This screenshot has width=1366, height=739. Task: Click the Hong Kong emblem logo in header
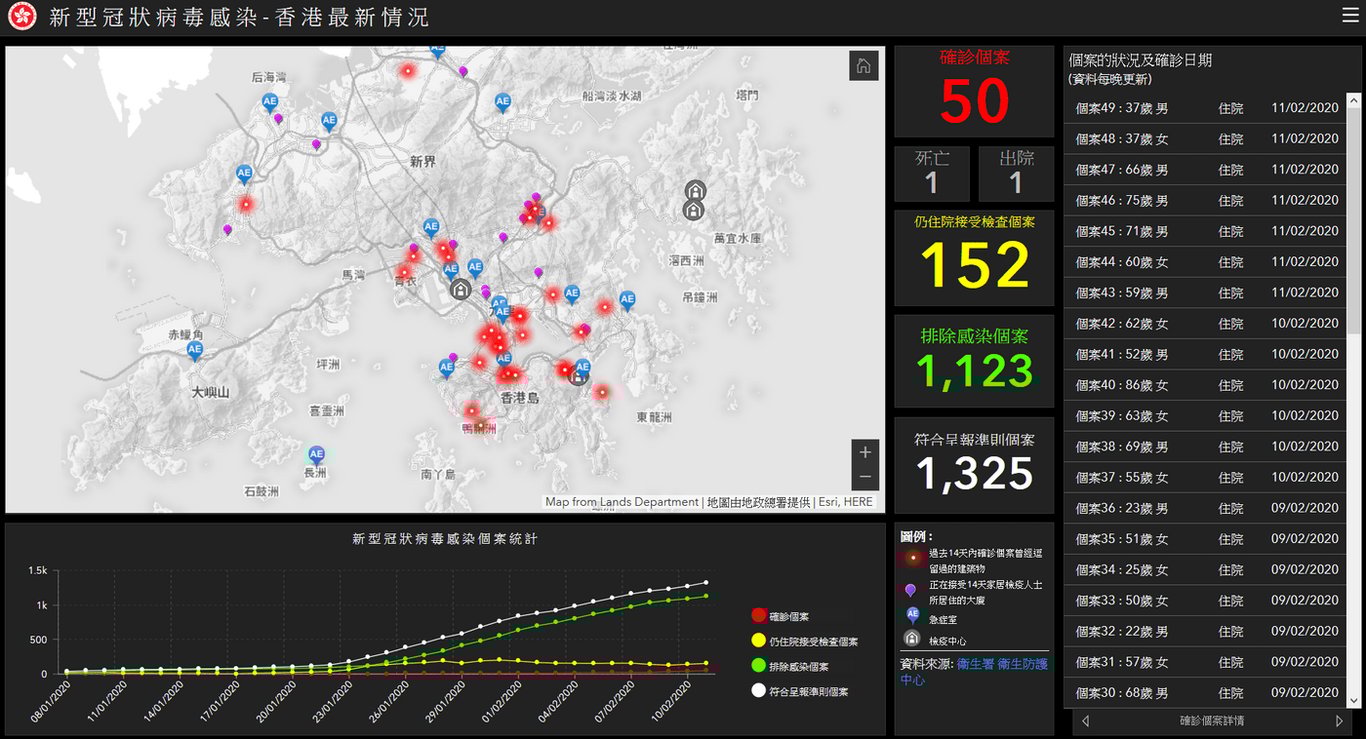point(21,16)
